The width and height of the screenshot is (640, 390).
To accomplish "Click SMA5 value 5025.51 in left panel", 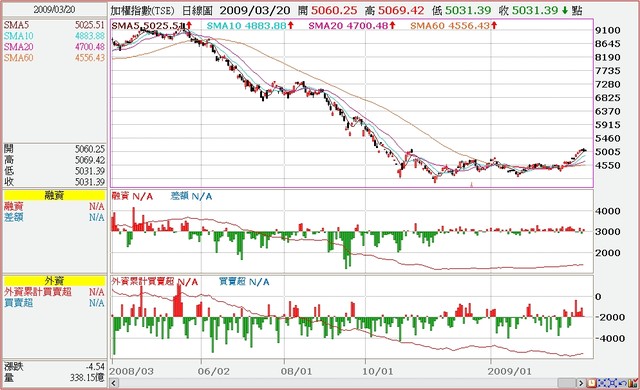I will (x=90, y=25).
